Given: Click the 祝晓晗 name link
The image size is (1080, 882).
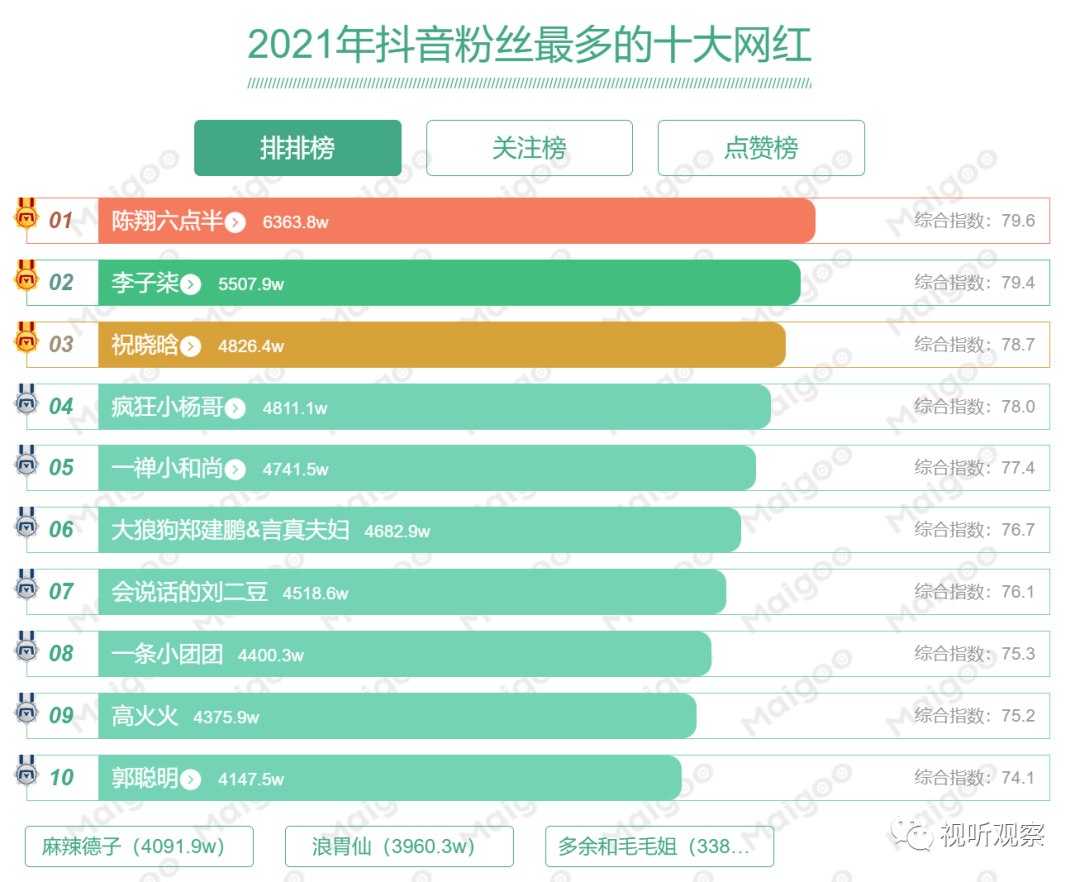Looking at the screenshot, I should tap(145, 345).
